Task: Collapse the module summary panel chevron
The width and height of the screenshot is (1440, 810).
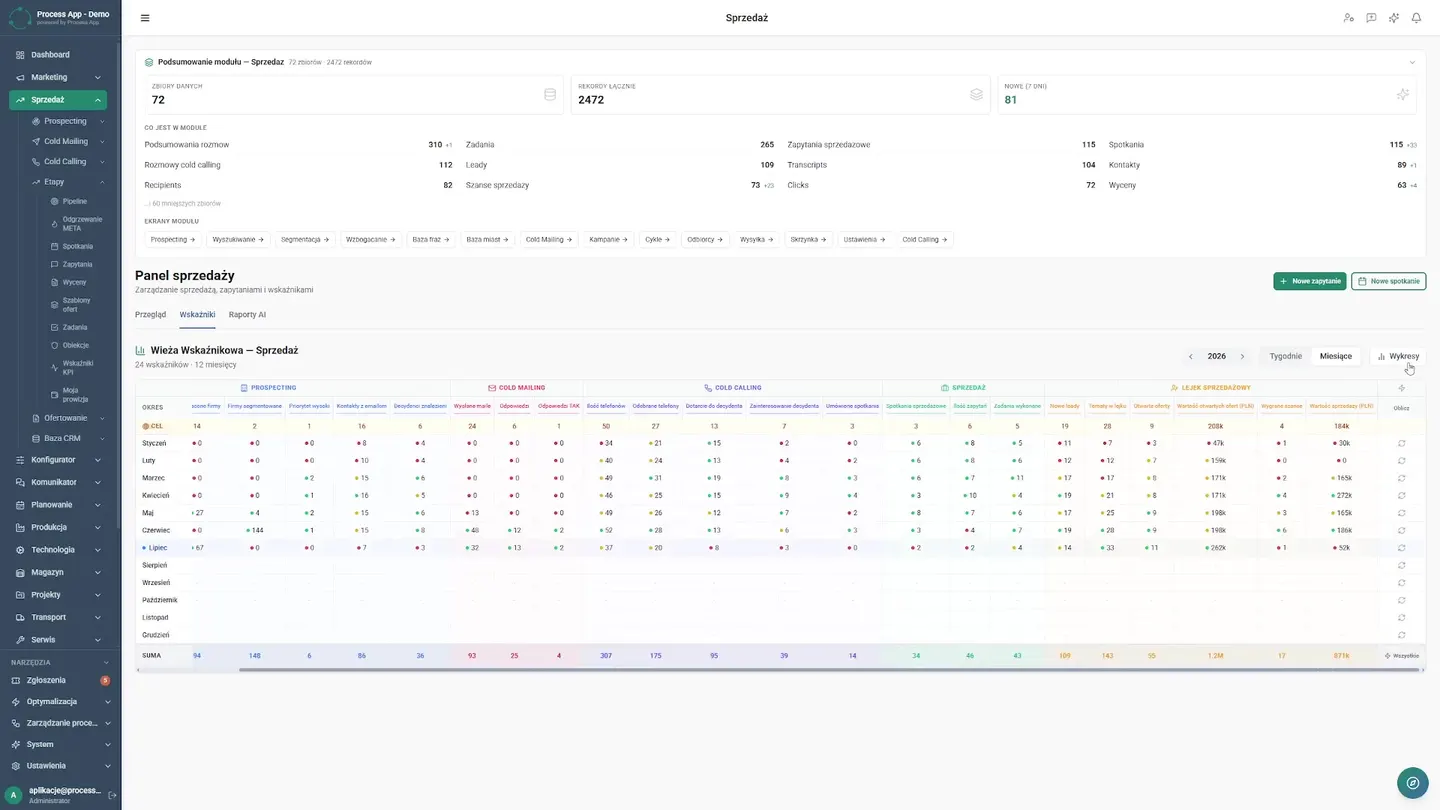Action: 1412,62
